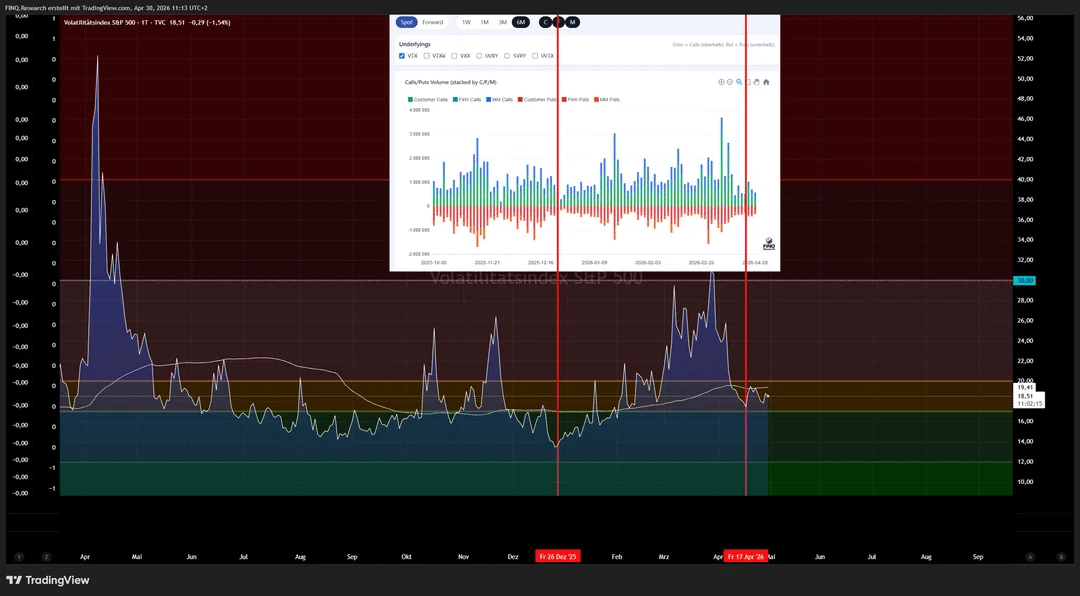Click the TradingView logo

click(x=47, y=580)
